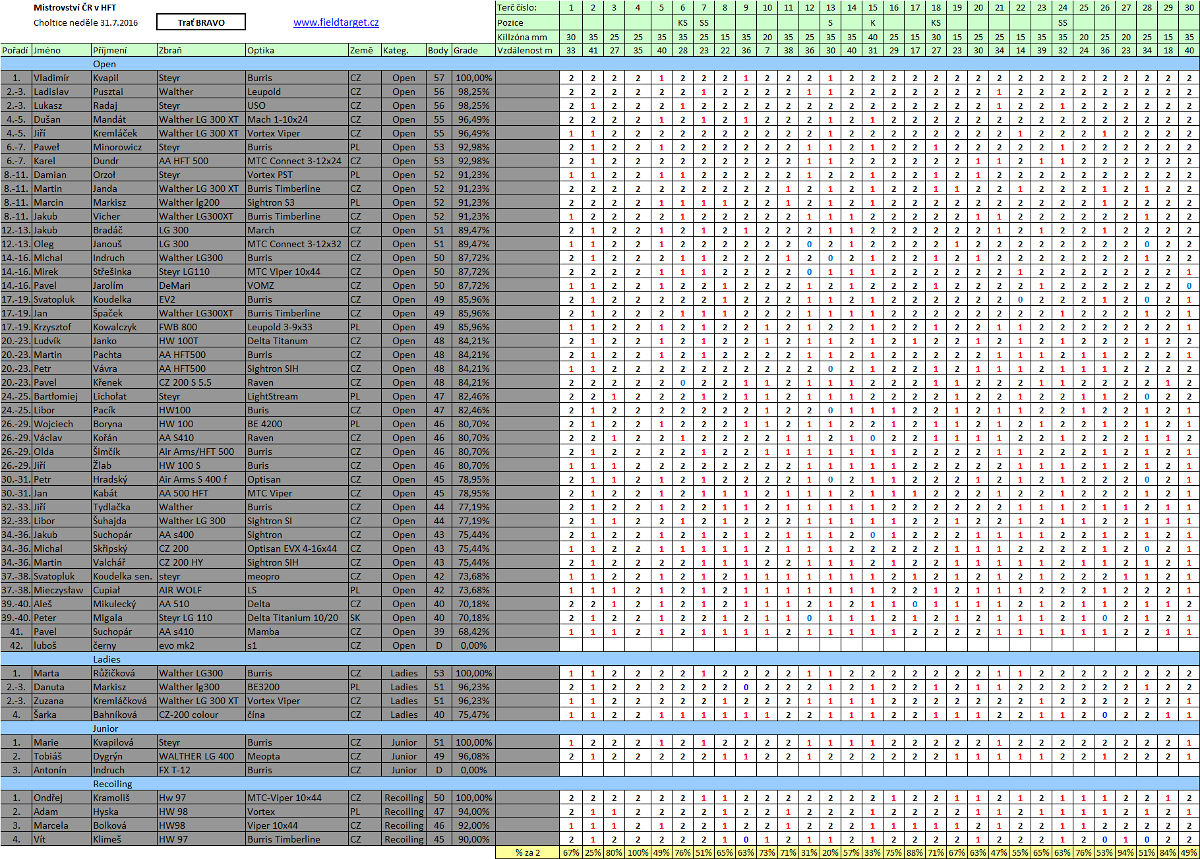Click the Optika column header

pyautogui.click(x=262, y=49)
